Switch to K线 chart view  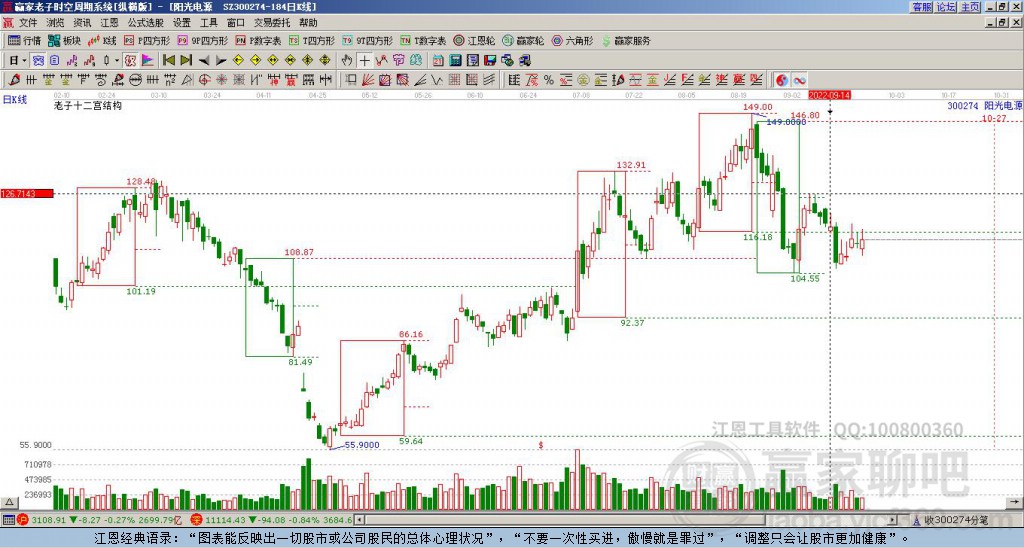pyautogui.click(x=103, y=40)
